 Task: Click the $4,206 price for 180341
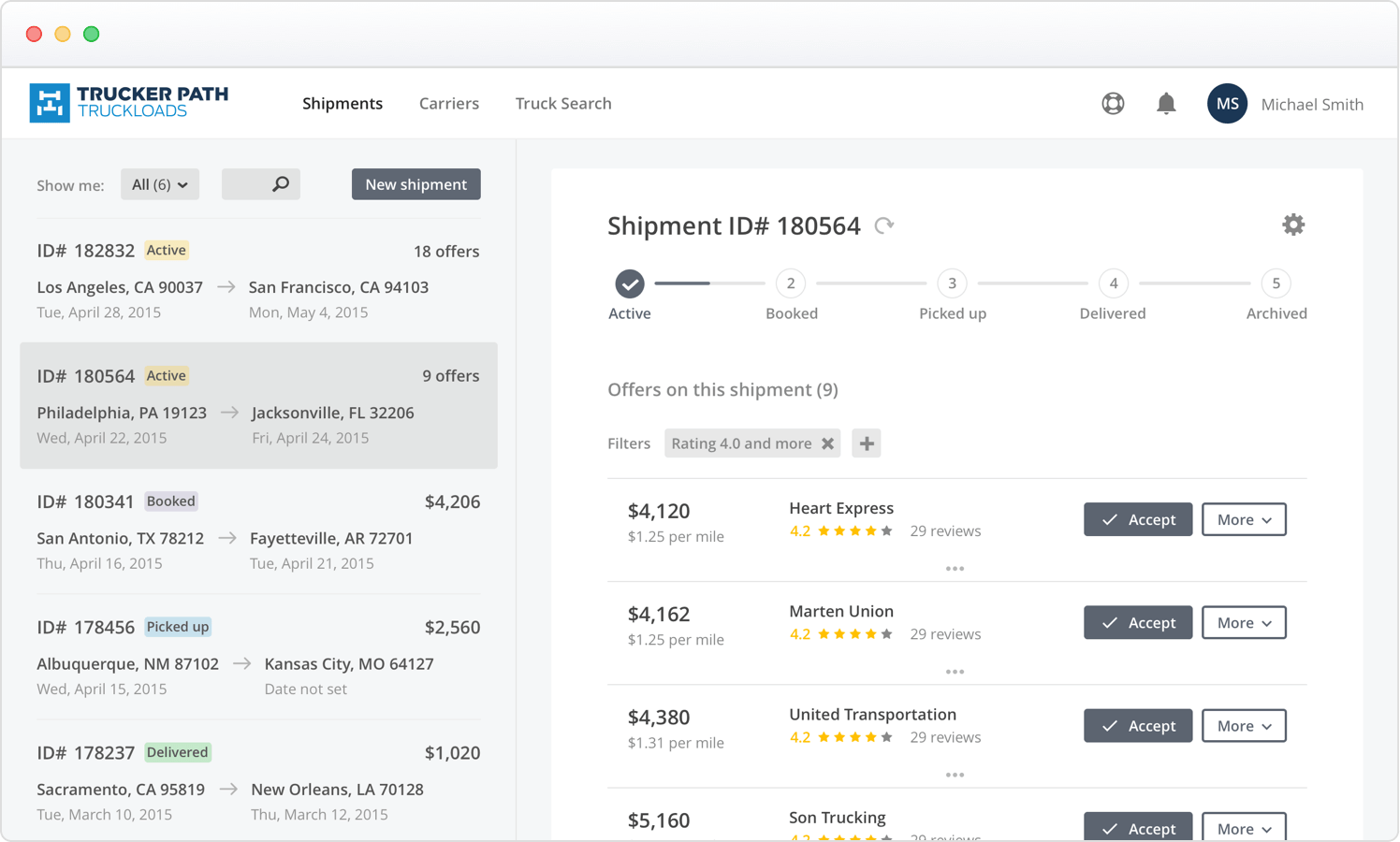click(x=452, y=501)
